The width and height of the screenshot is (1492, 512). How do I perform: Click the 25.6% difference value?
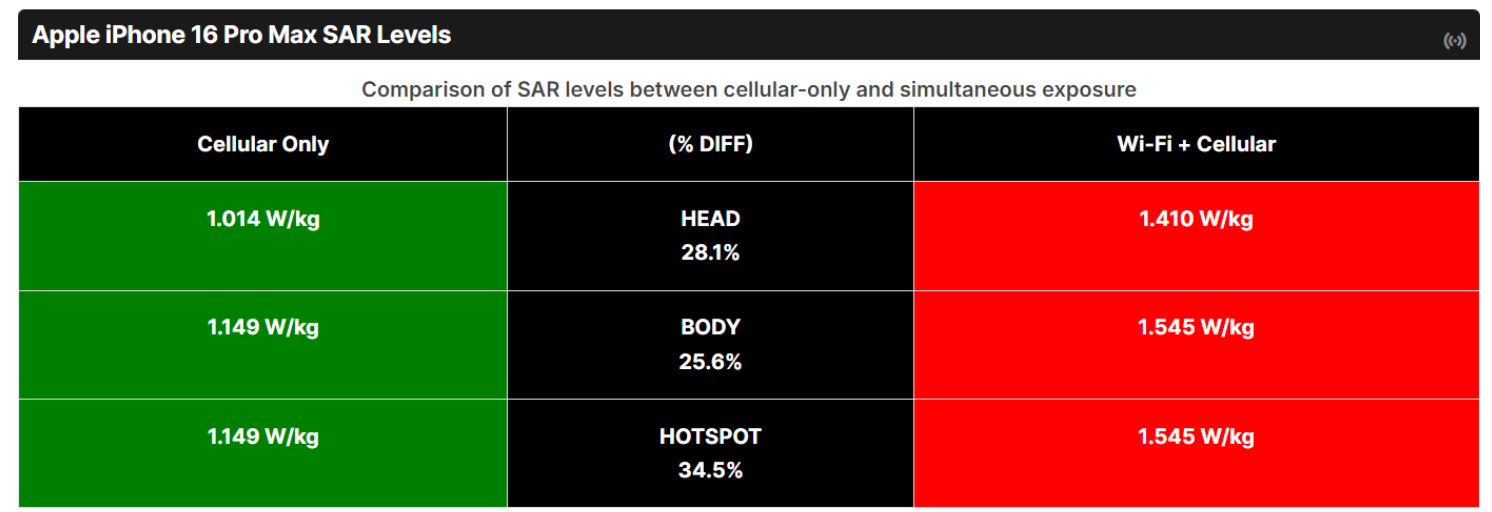point(710,362)
